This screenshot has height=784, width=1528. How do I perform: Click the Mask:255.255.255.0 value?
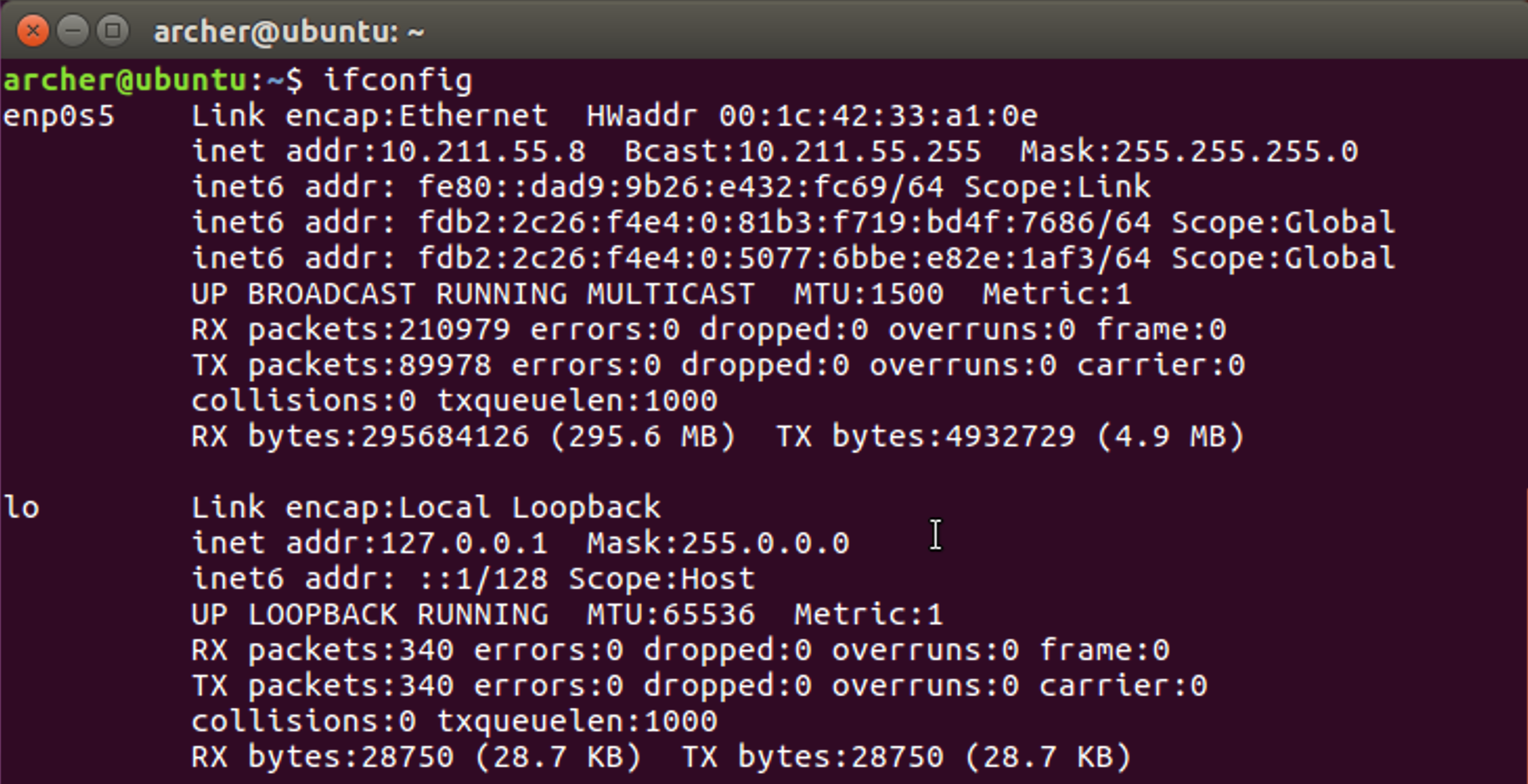[x=1189, y=151]
